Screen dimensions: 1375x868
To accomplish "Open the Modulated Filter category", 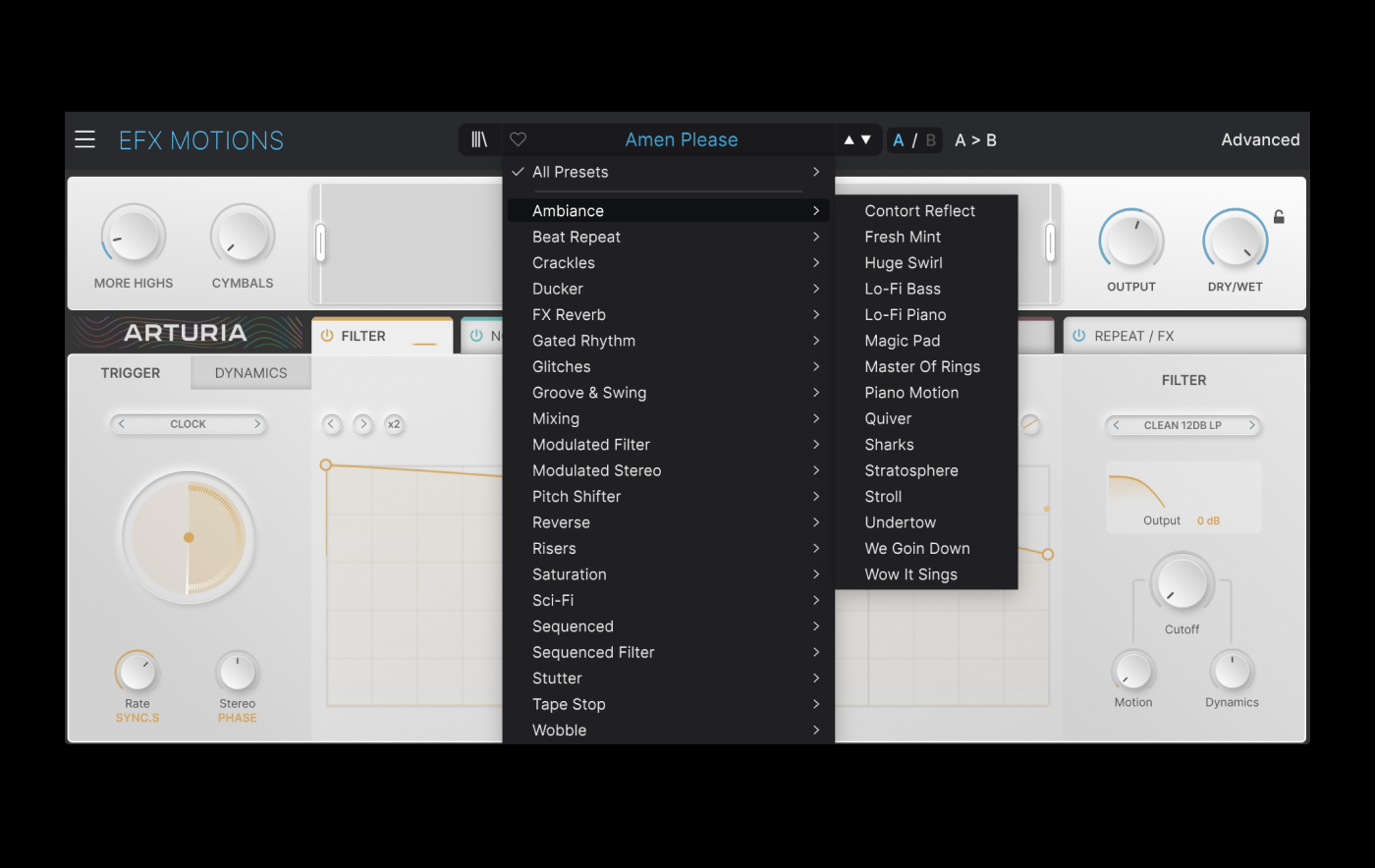I will coord(668,445).
